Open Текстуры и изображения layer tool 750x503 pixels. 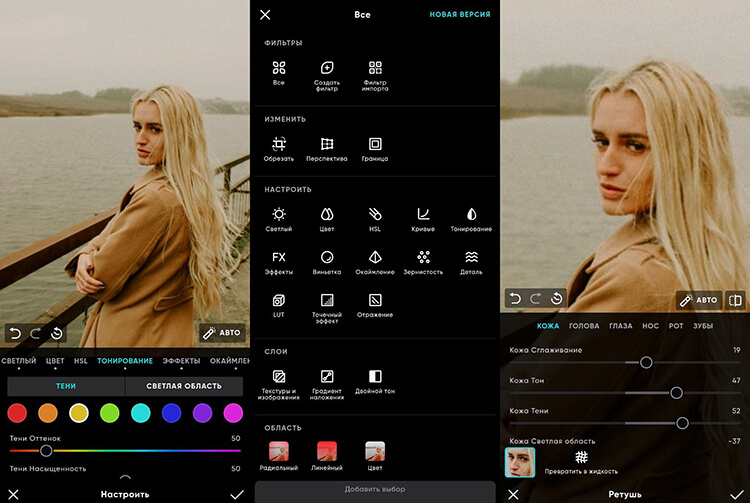279,376
